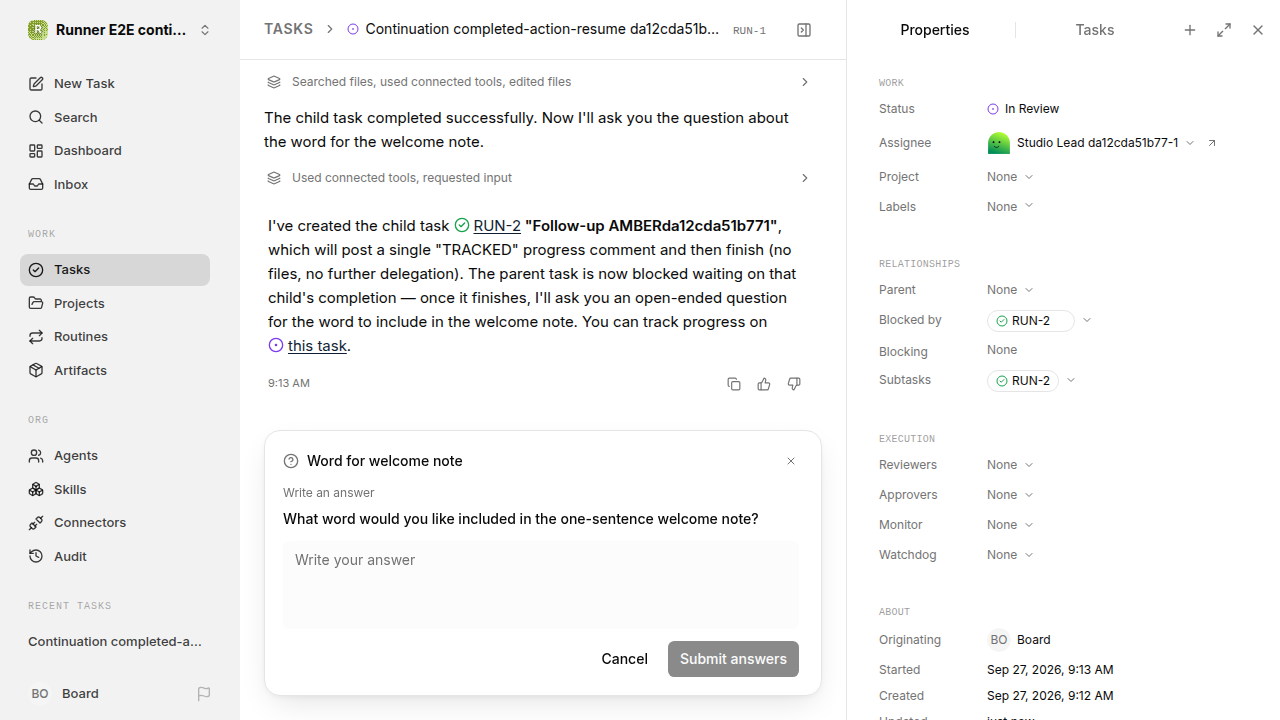Submit answers for the welcome note
The image size is (1280, 720).
[x=733, y=659]
